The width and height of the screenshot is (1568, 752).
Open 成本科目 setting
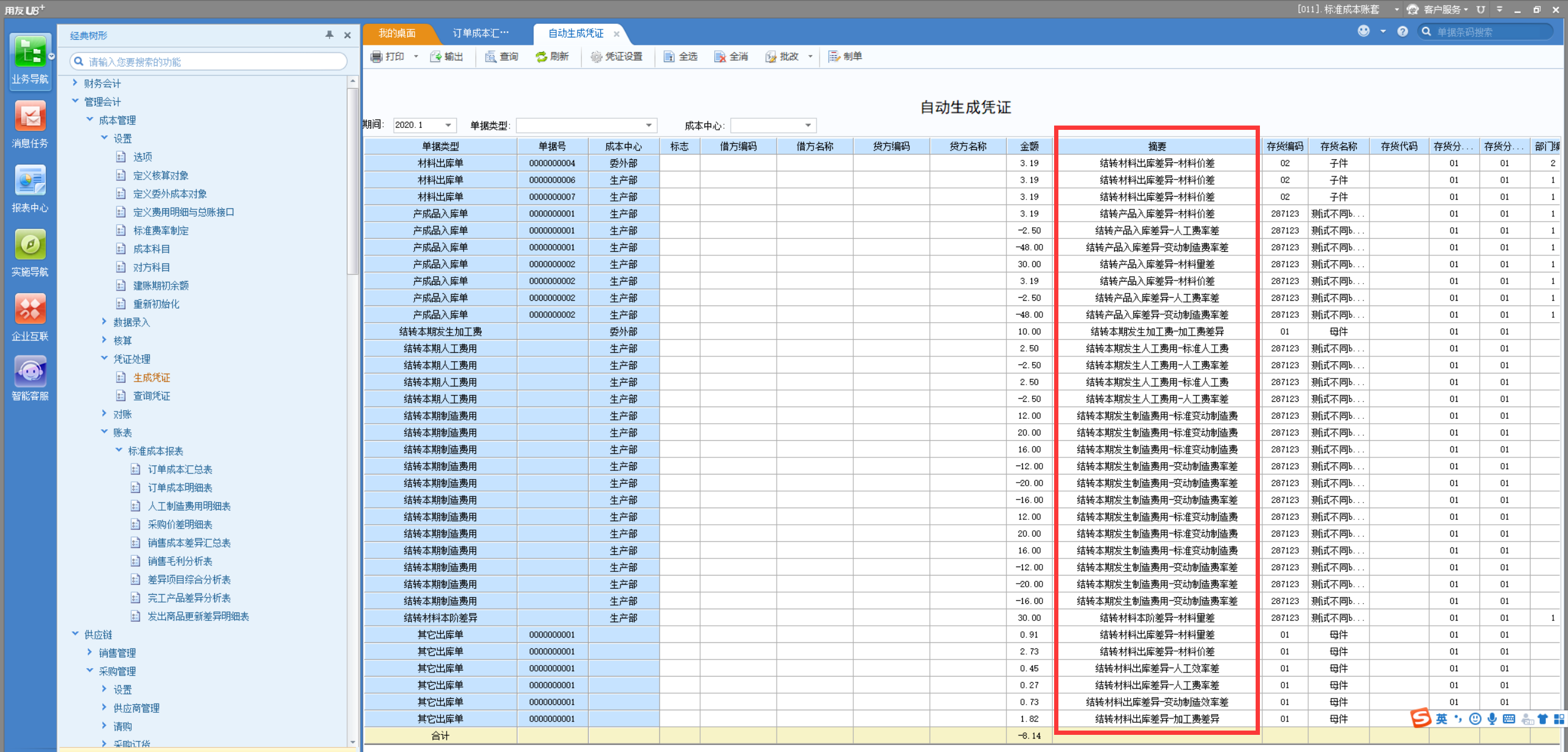click(x=152, y=249)
